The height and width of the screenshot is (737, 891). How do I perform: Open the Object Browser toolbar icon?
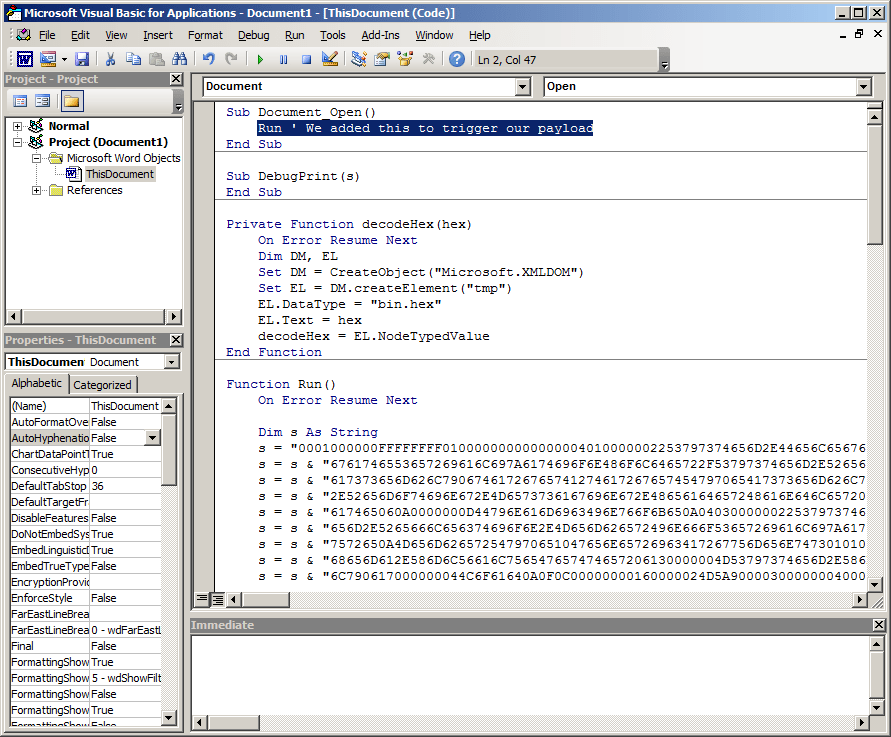[405, 59]
